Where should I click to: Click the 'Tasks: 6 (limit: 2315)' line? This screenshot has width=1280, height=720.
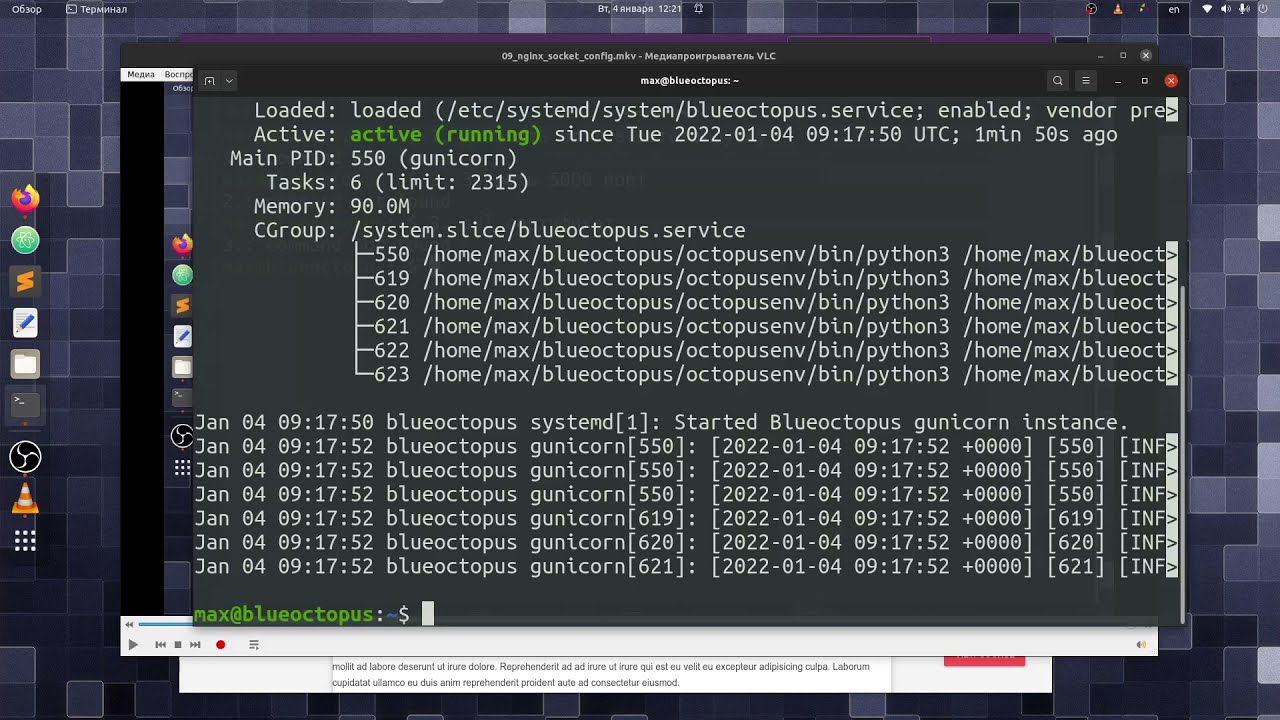pyautogui.click(x=397, y=182)
